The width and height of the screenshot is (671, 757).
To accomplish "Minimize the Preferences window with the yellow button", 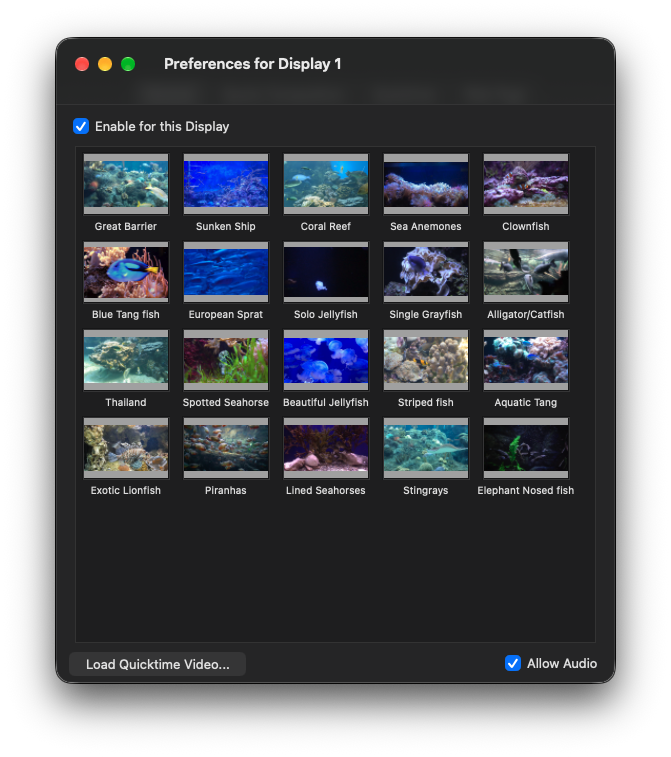I will tap(105, 64).
